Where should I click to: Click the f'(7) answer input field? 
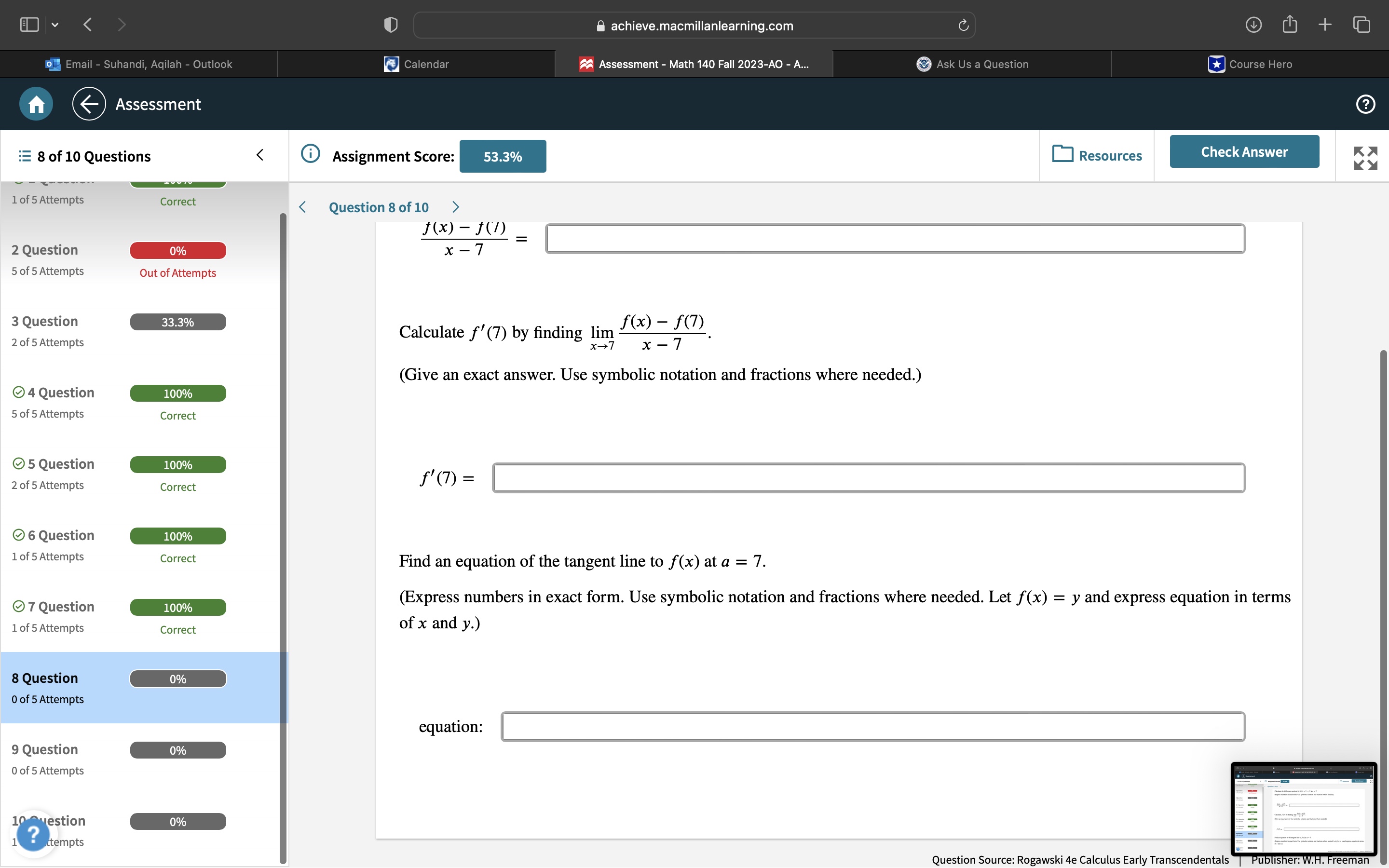pos(868,477)
